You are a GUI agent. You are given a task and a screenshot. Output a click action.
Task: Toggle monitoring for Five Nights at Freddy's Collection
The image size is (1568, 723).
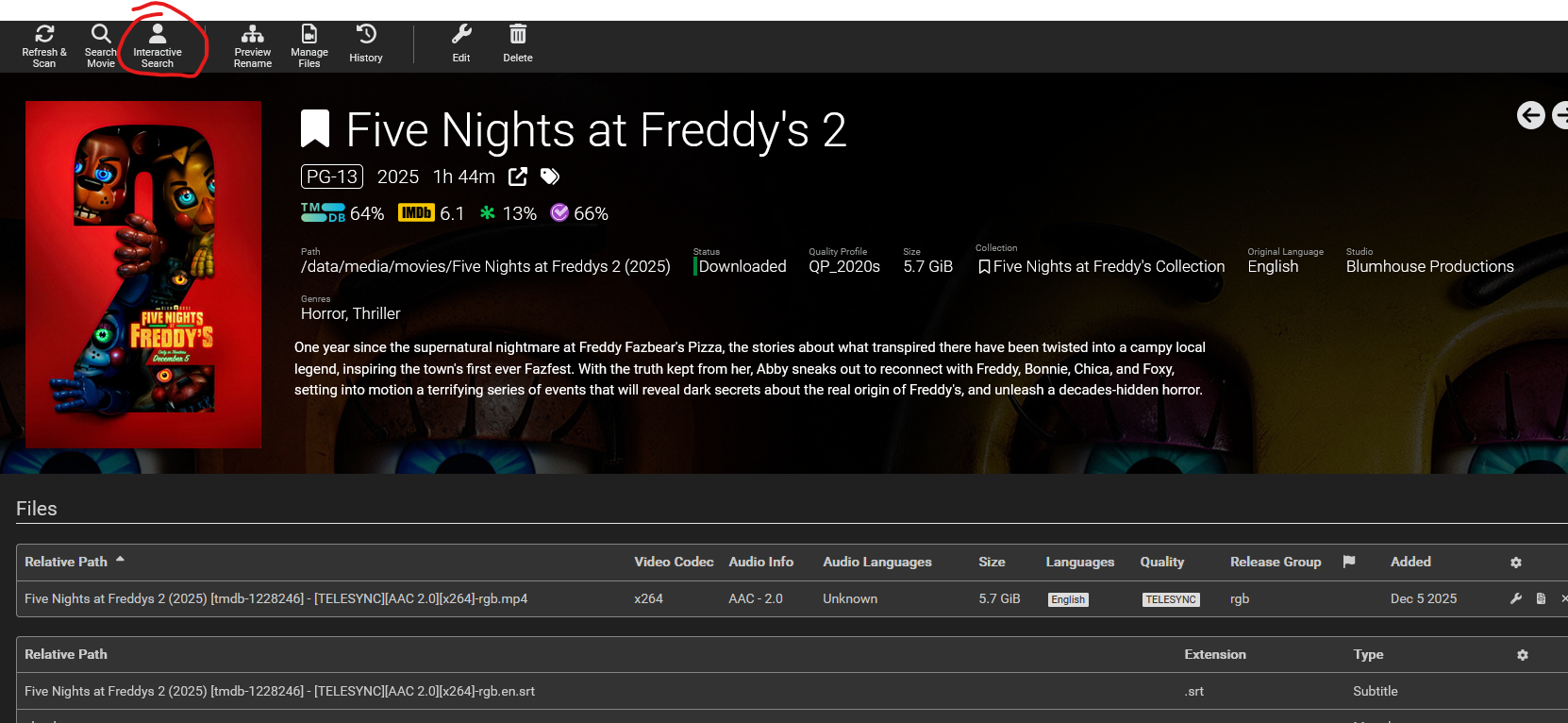point(984,267)
